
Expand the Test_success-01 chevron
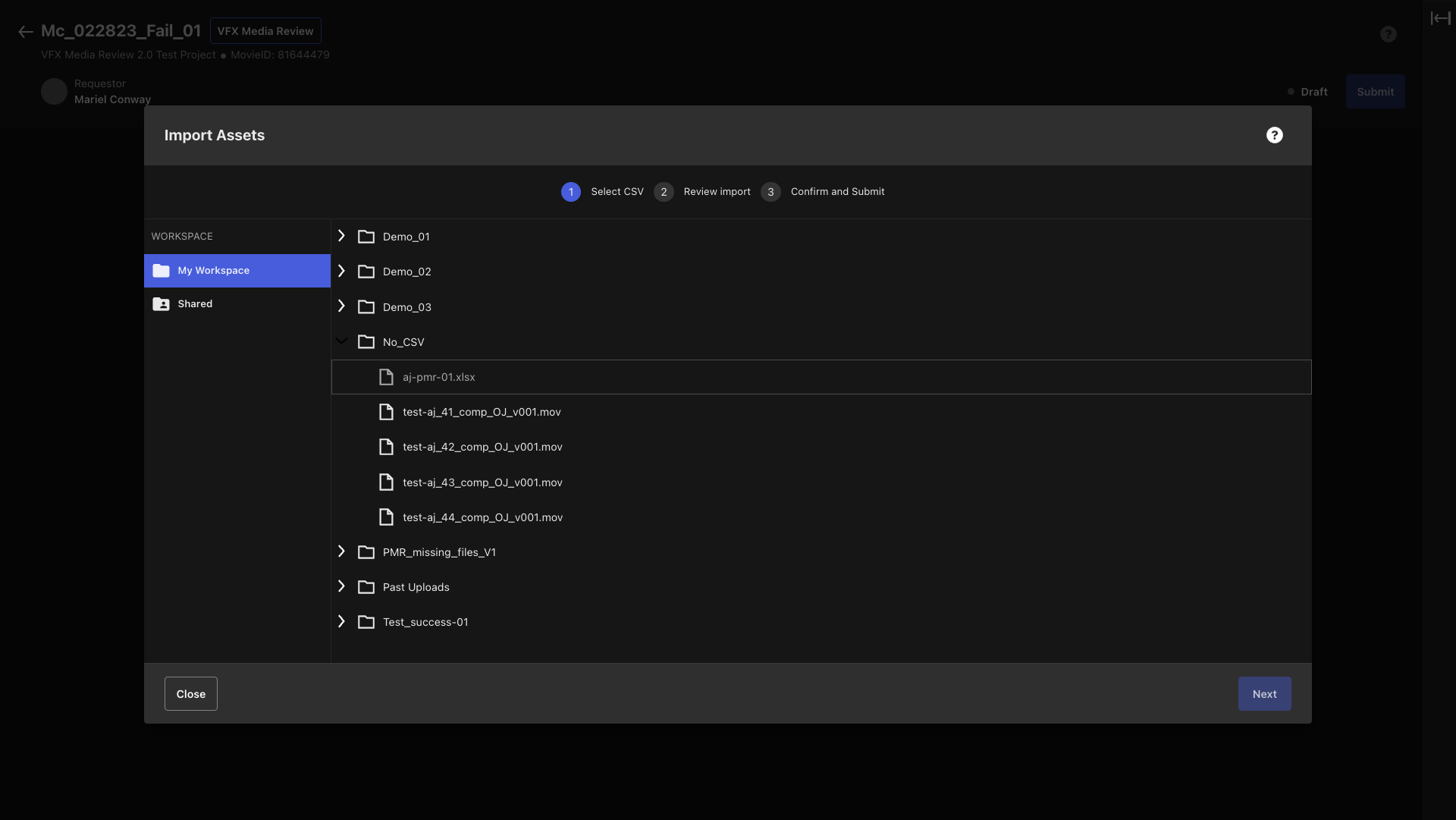pyautogui.click(x=341, y=621)
